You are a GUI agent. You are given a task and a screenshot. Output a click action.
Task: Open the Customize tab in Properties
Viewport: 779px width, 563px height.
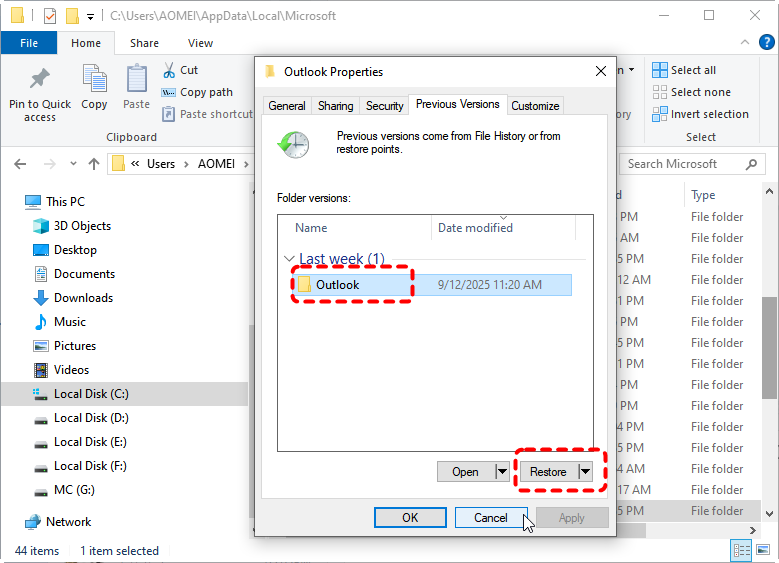[x=535, y=106]
